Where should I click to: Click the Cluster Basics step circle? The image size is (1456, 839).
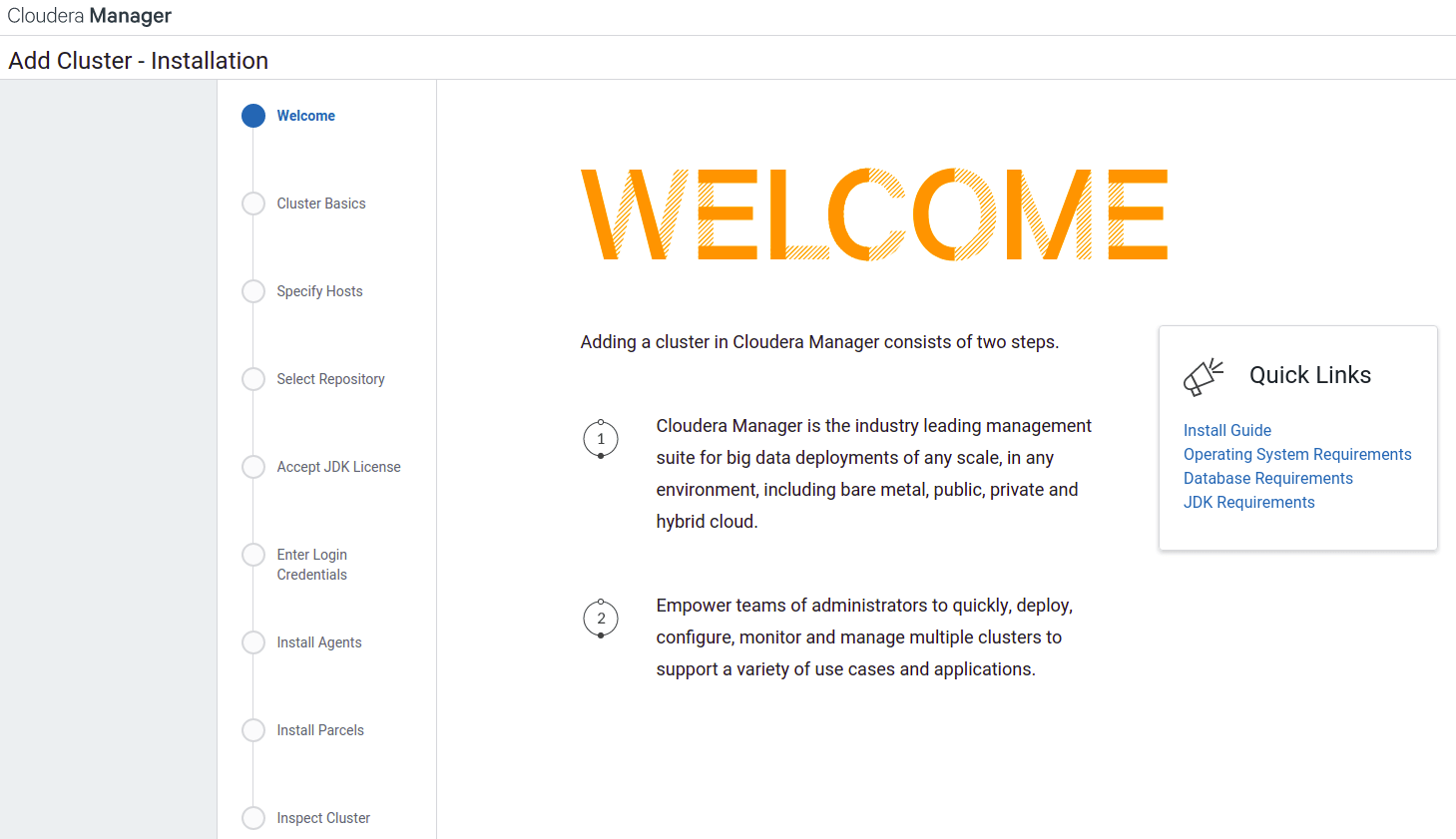(x=253, y=204)
